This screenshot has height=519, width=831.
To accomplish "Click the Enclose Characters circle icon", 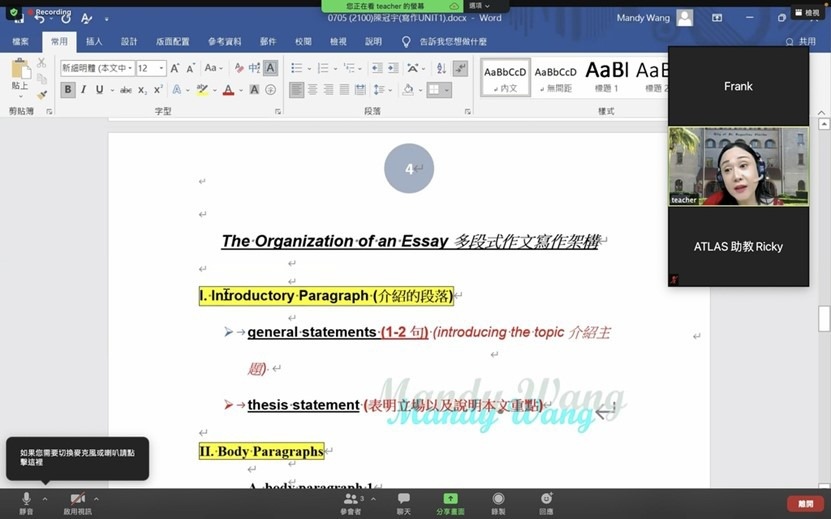I will [x=270, y=90].
